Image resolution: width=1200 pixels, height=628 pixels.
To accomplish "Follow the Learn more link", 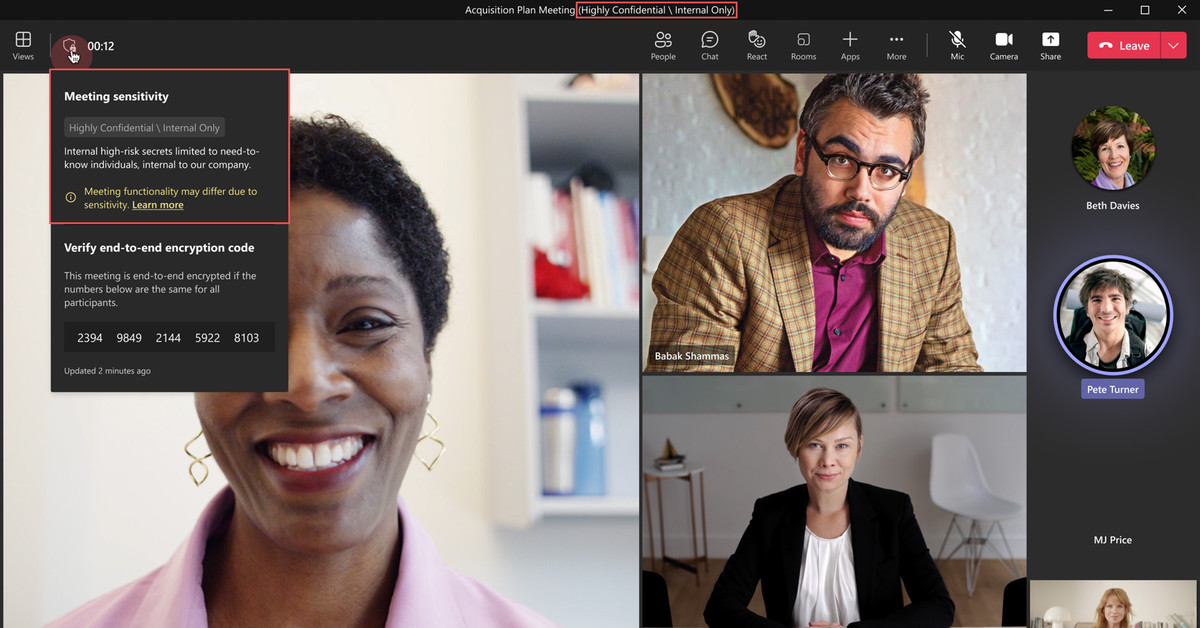I will 158,205.
